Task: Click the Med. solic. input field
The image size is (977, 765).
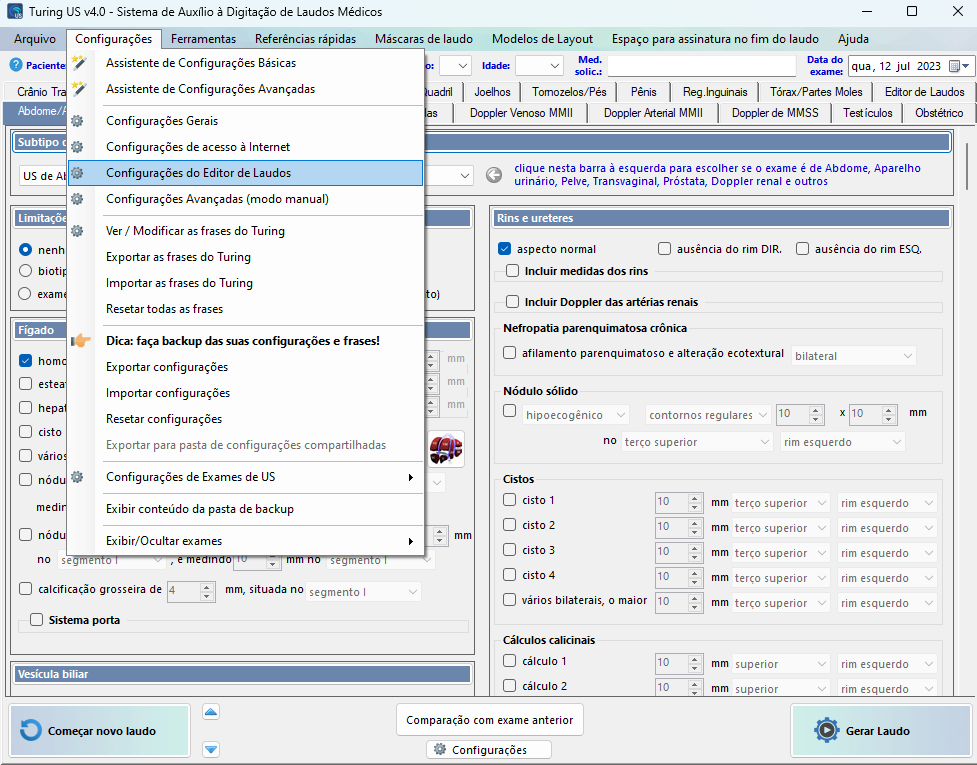Action: tap(701, 66)
